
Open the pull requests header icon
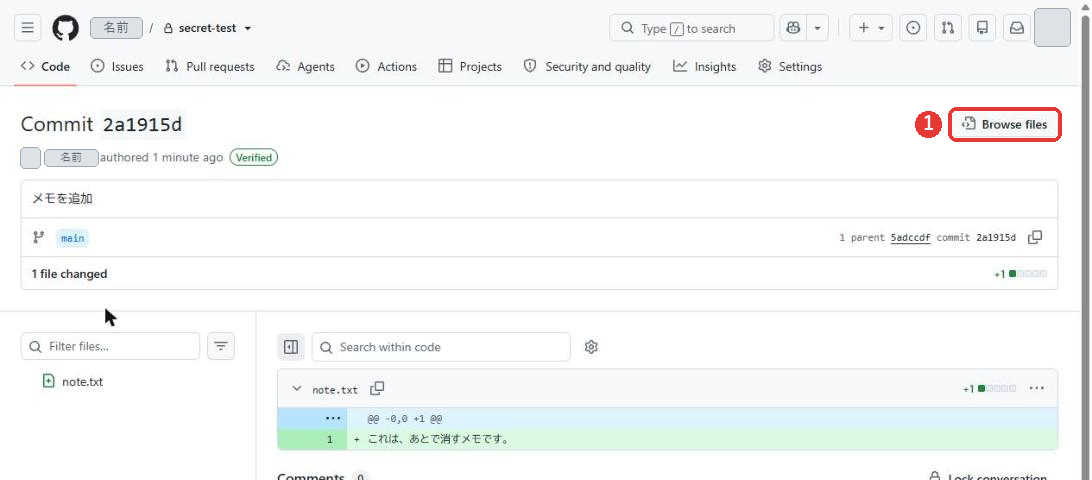(947, 28)
